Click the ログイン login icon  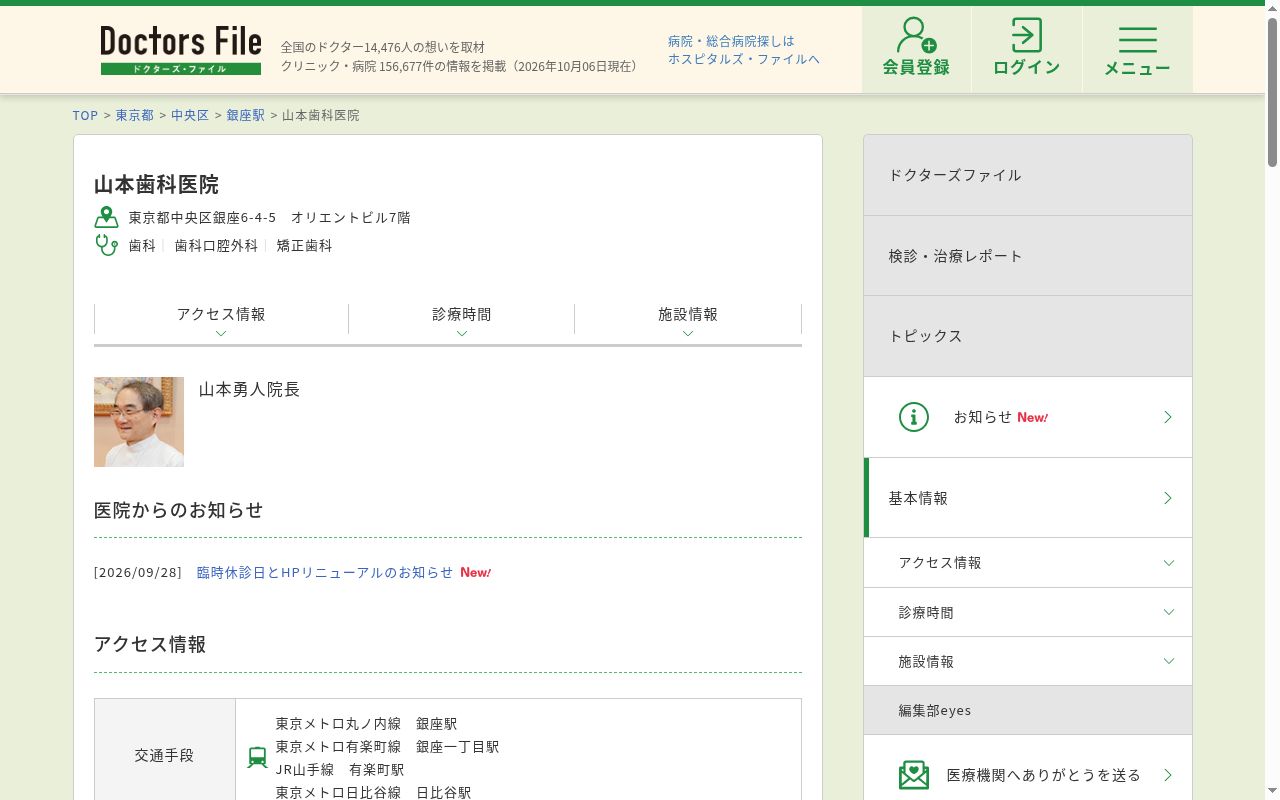(1026, 35)
